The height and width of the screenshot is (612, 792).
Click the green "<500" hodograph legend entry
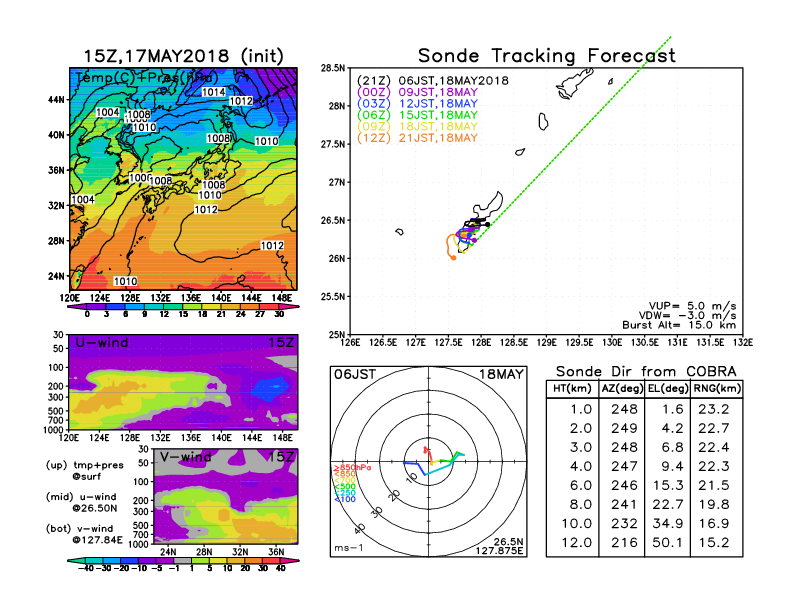click(x=345, y=487)
